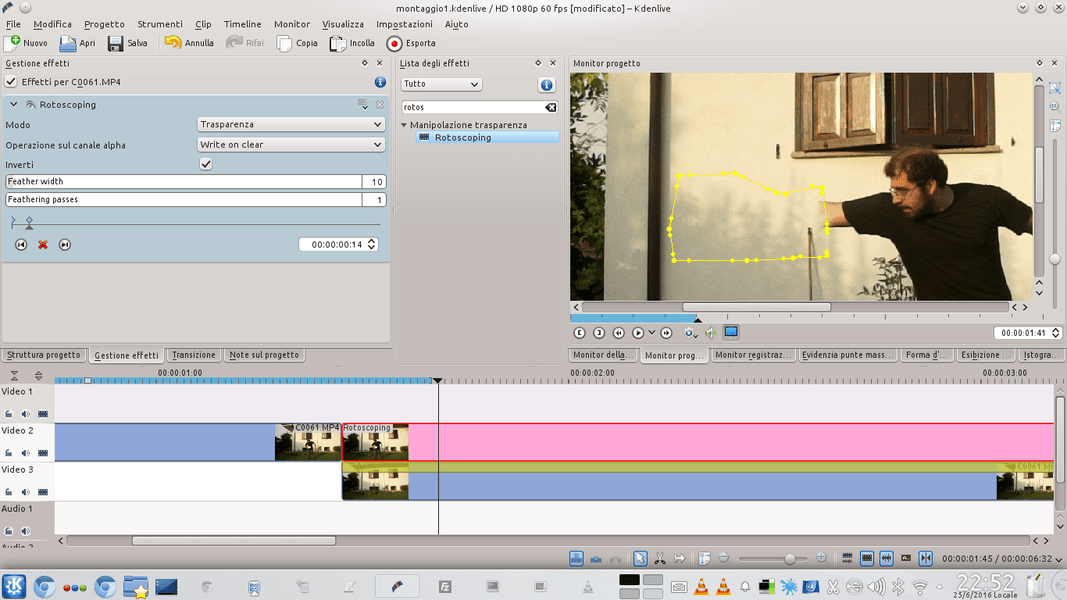This screenshot has width=1067, height=600.
Task: Click the Salva button to save the project
Action: [x=127, y=43]
